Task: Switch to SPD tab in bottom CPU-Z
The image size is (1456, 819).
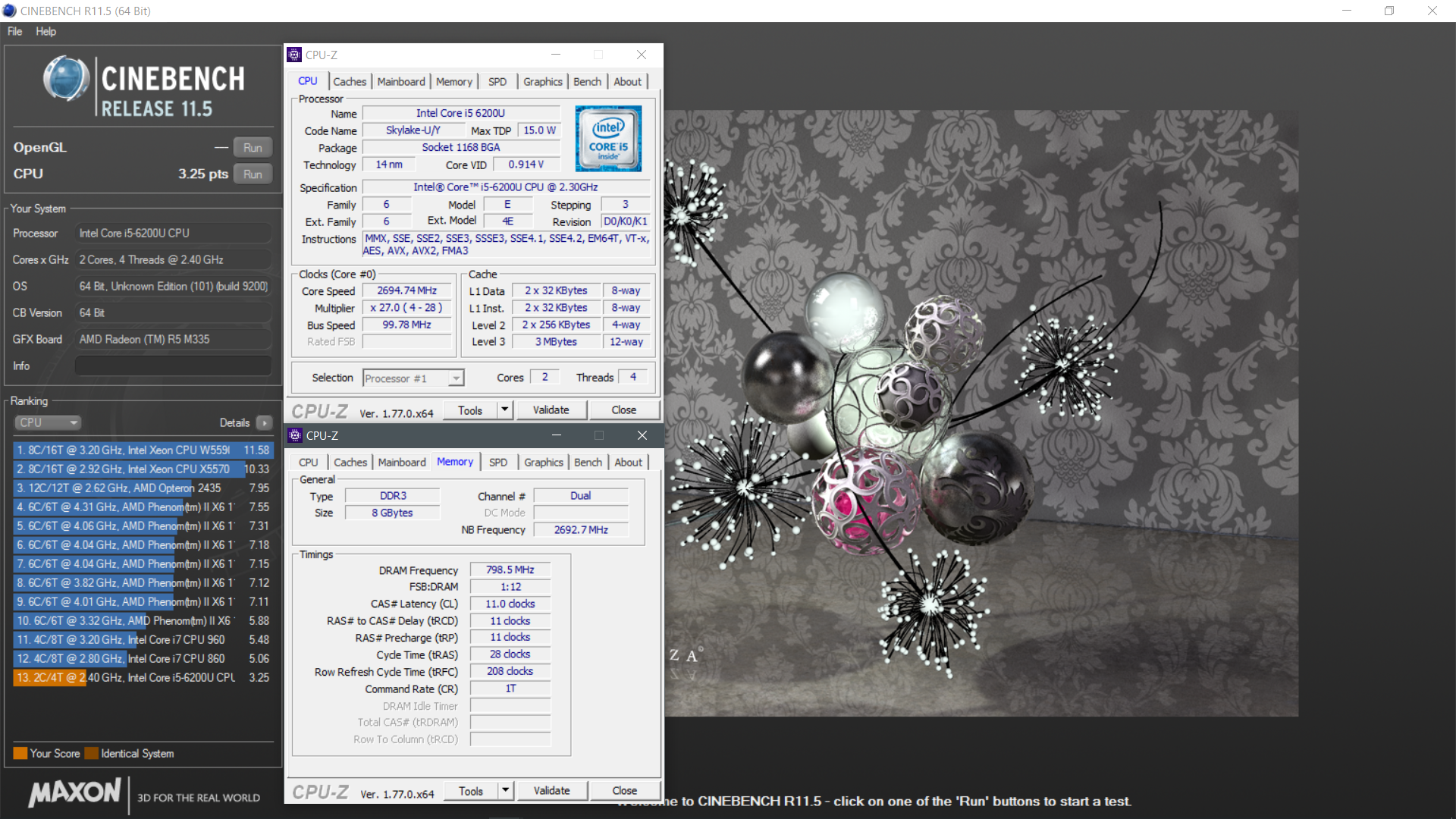Action: [x=498, y=462]
